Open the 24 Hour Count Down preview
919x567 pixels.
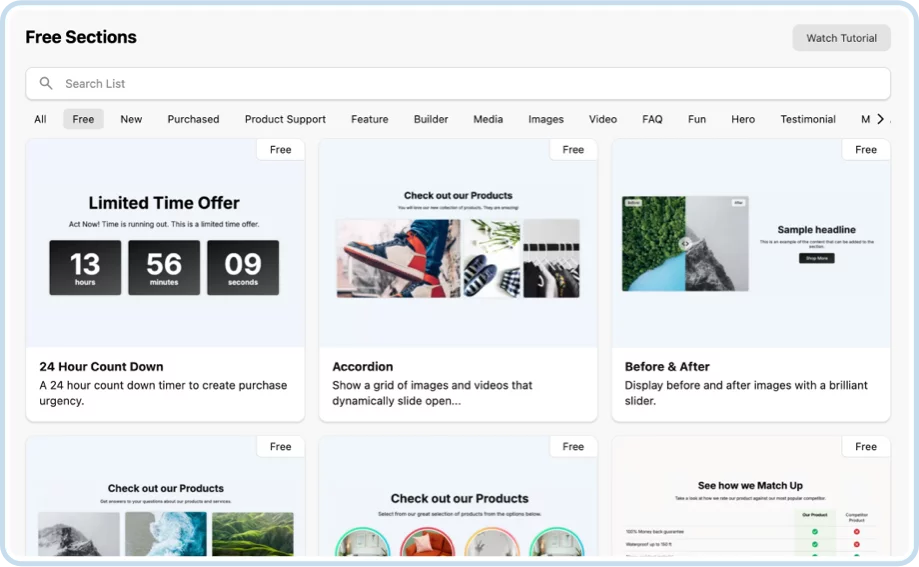click(x=165, y=244)
